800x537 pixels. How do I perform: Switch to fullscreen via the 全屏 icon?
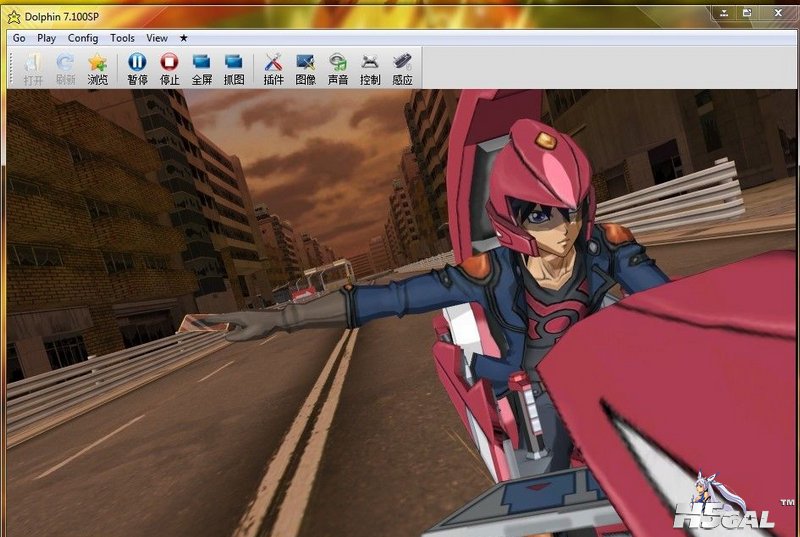tap(202, 68)
